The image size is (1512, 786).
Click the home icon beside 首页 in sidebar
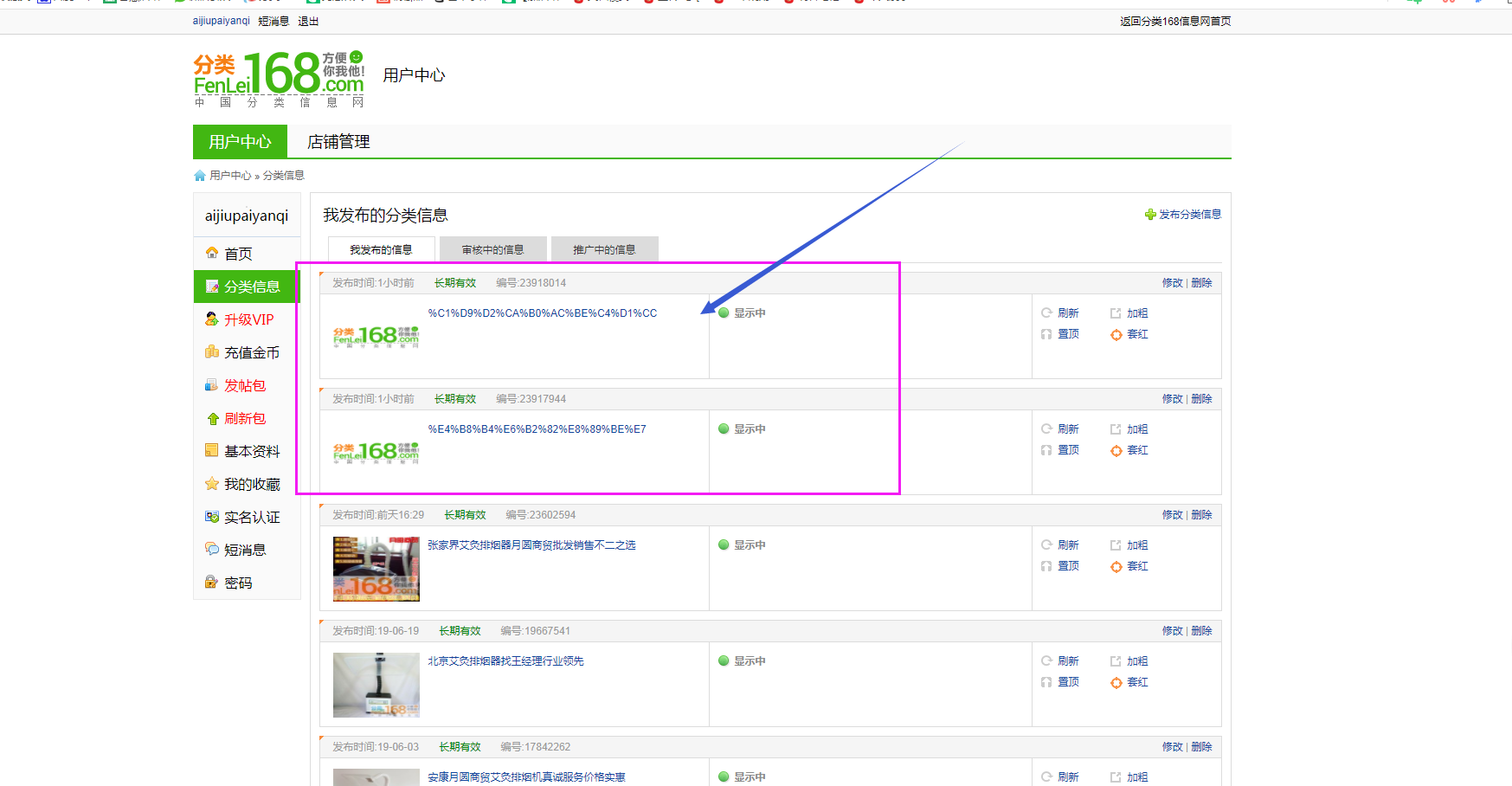coord(211,253)
